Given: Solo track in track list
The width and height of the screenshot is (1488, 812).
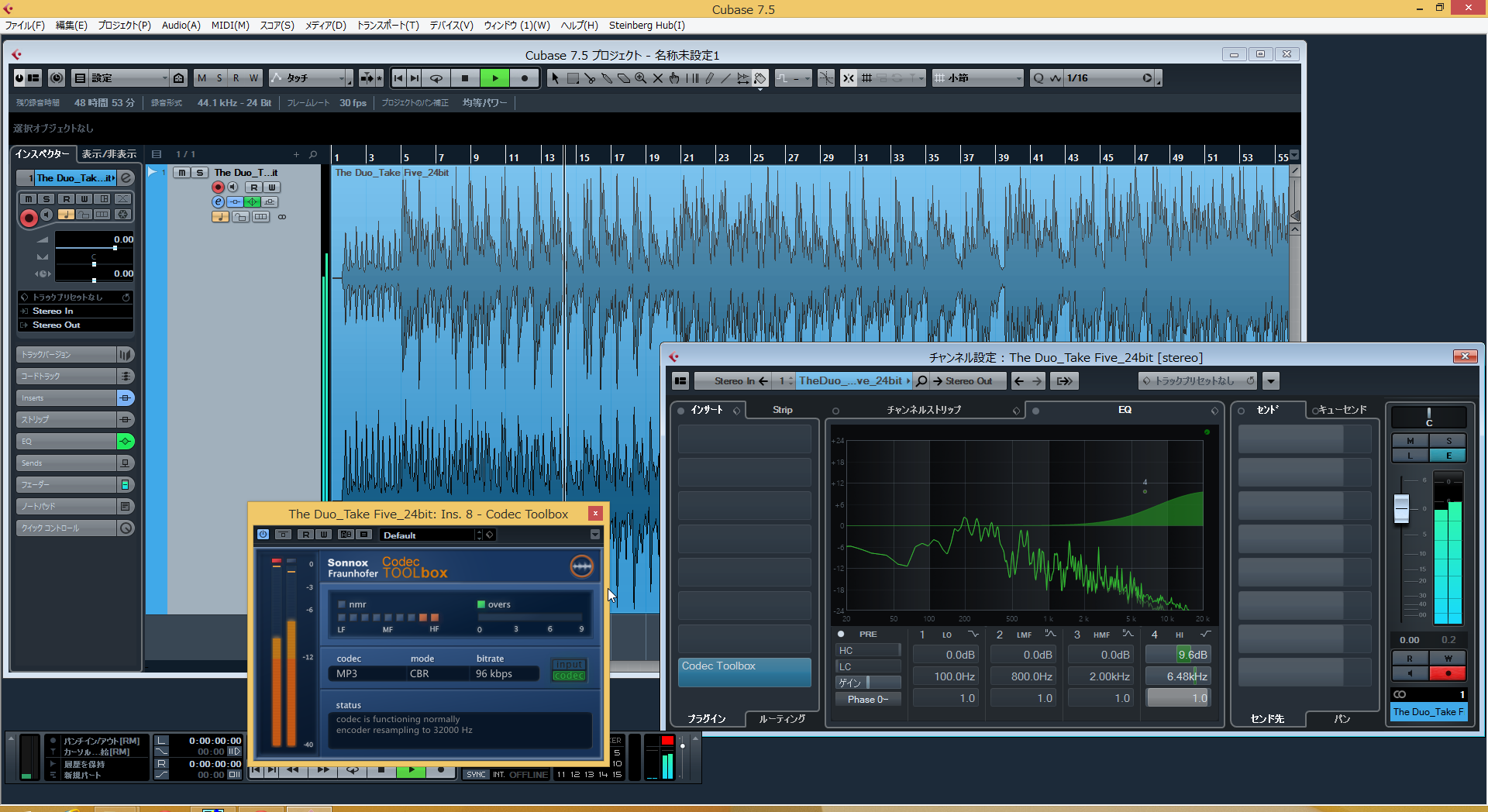Looking at the screenshot, I should coord(200,173).
